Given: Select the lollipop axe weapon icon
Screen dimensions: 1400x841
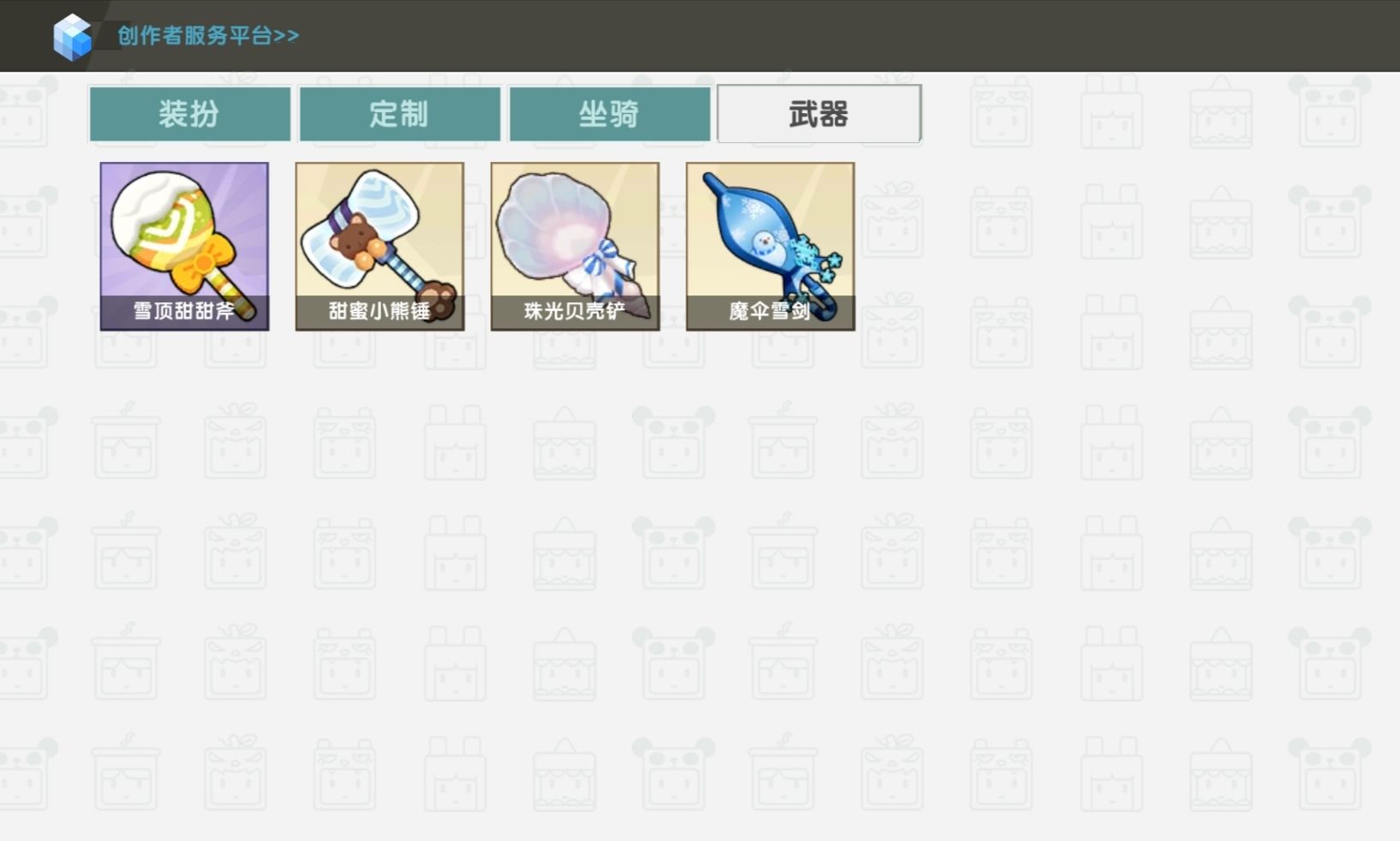Looking at the screenshot, I should (x=184, y=246).
